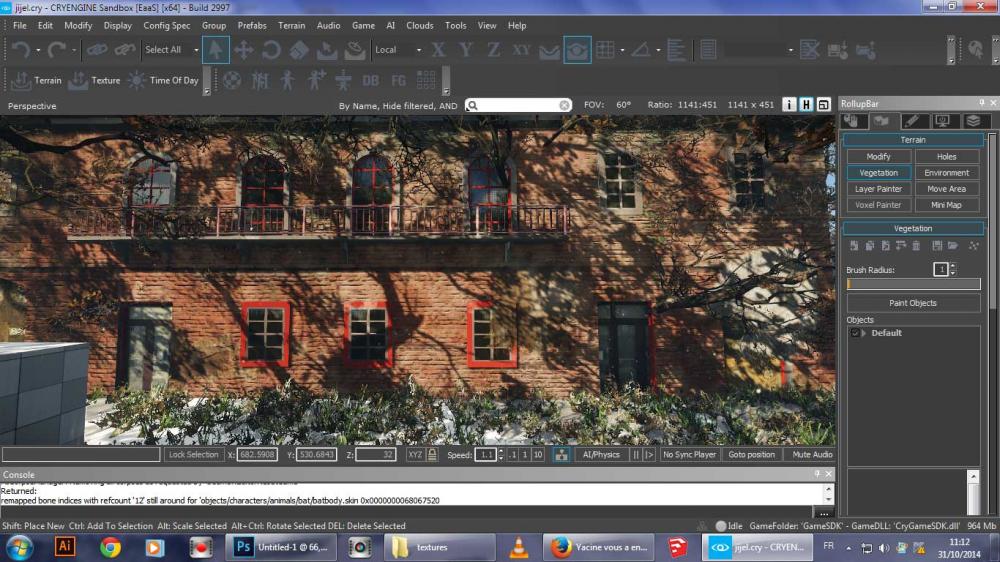Screen dimensions: 1000x562
Task: Open the Terrain menu
Action: (291, 26)
